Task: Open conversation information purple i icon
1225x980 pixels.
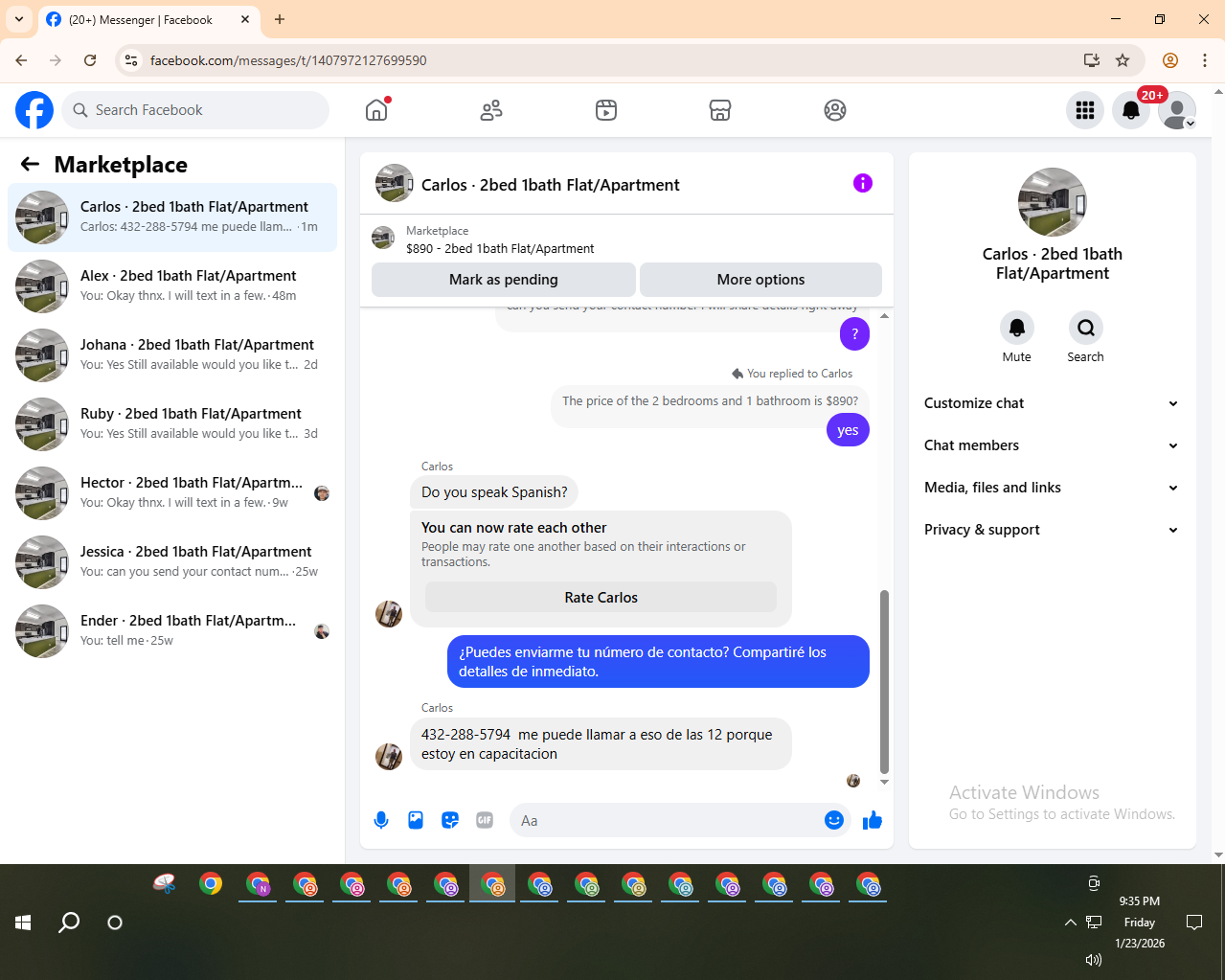Action: pos(863,183)
